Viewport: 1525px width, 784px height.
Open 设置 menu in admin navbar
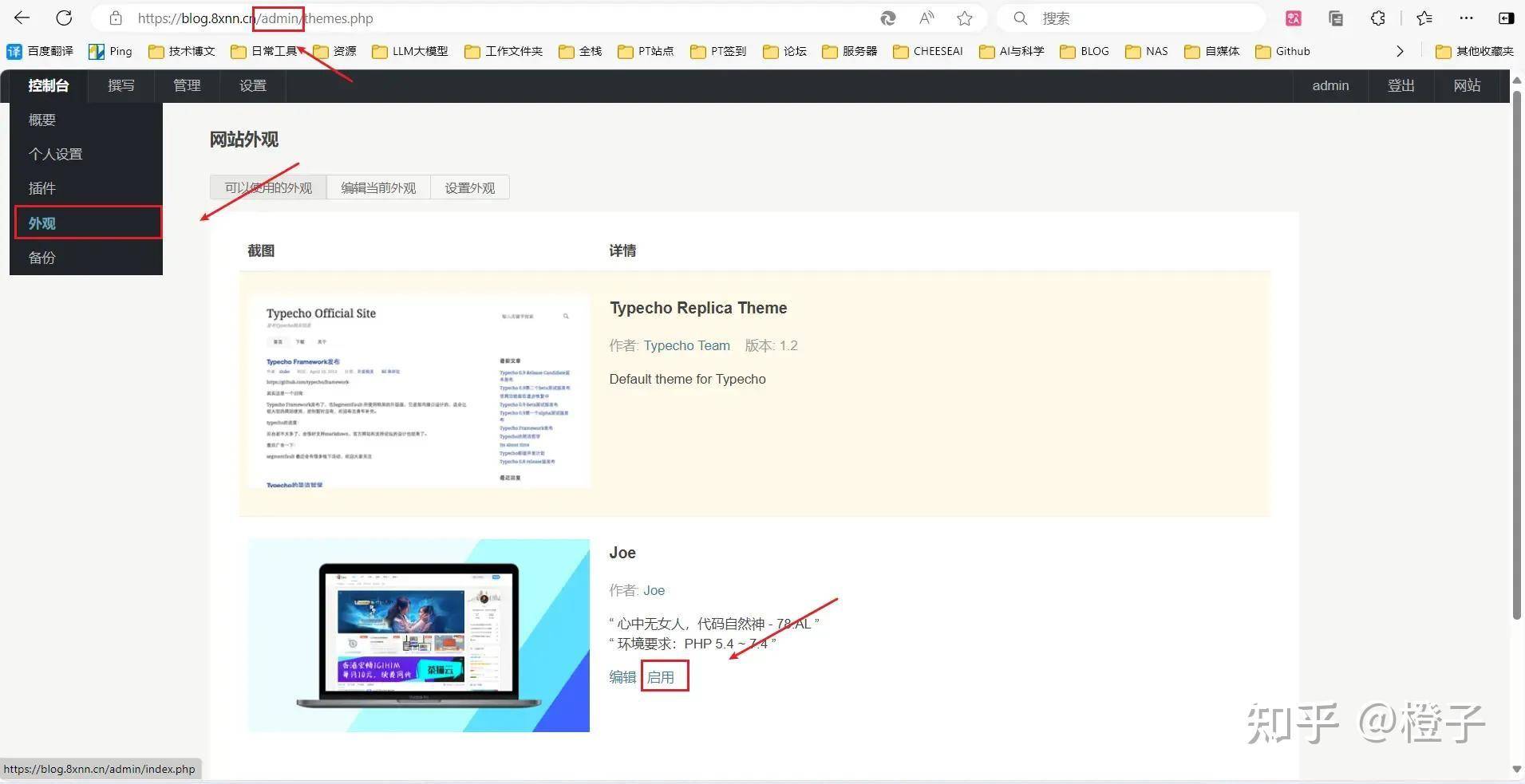[x=253, y=85]
